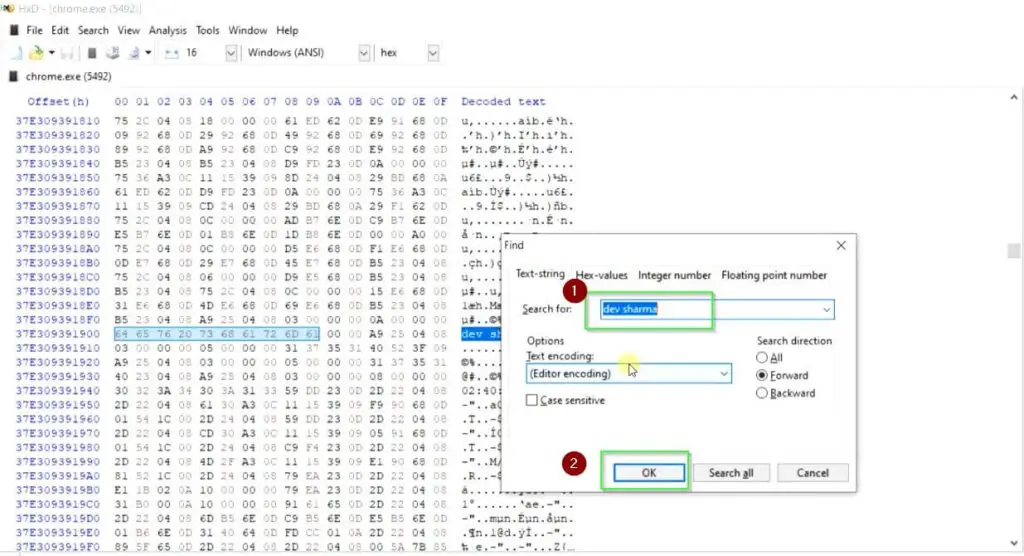The height and width of the screenshot is (556, 1024).
Task: Click the 0F column header
Action: [x=440, y=101]
